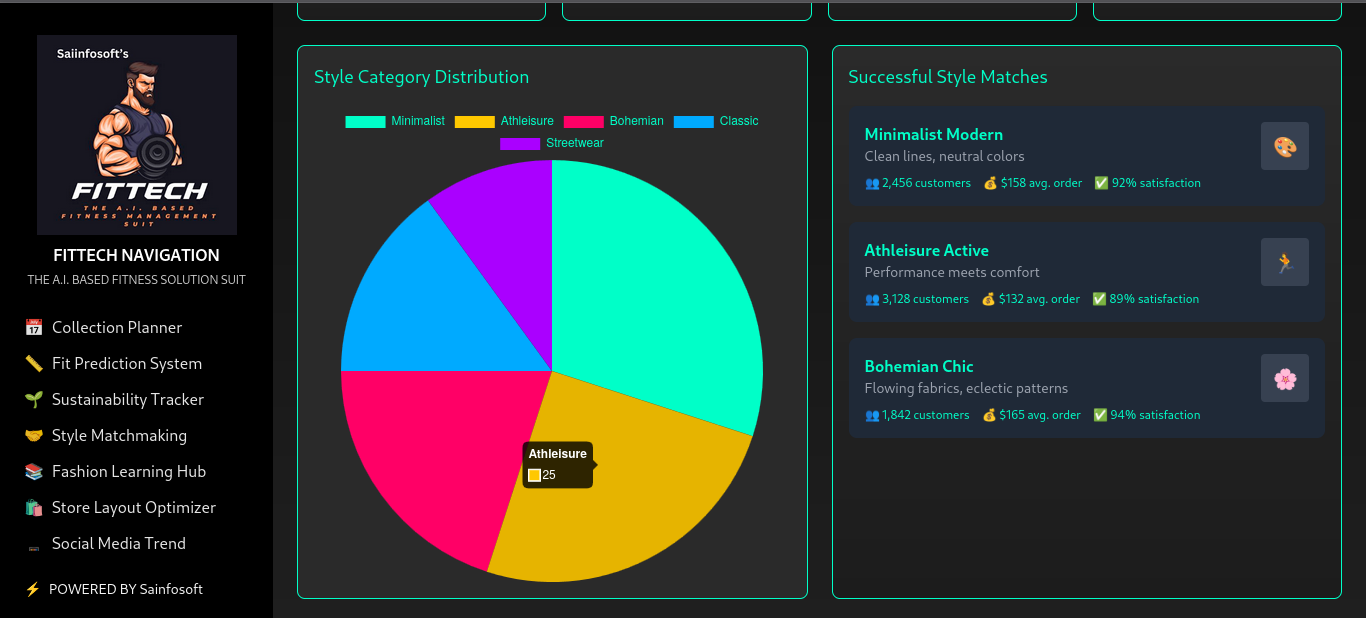Viewport: 1366px width, 618px height.
Task: Toggle Minimalist legend item in chart
Action: point(395,121)
